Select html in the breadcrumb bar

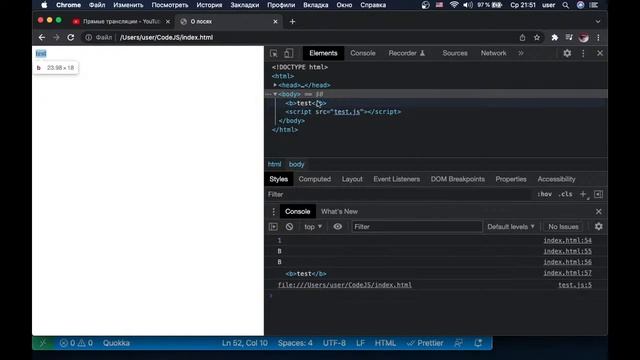click(274, 164)
